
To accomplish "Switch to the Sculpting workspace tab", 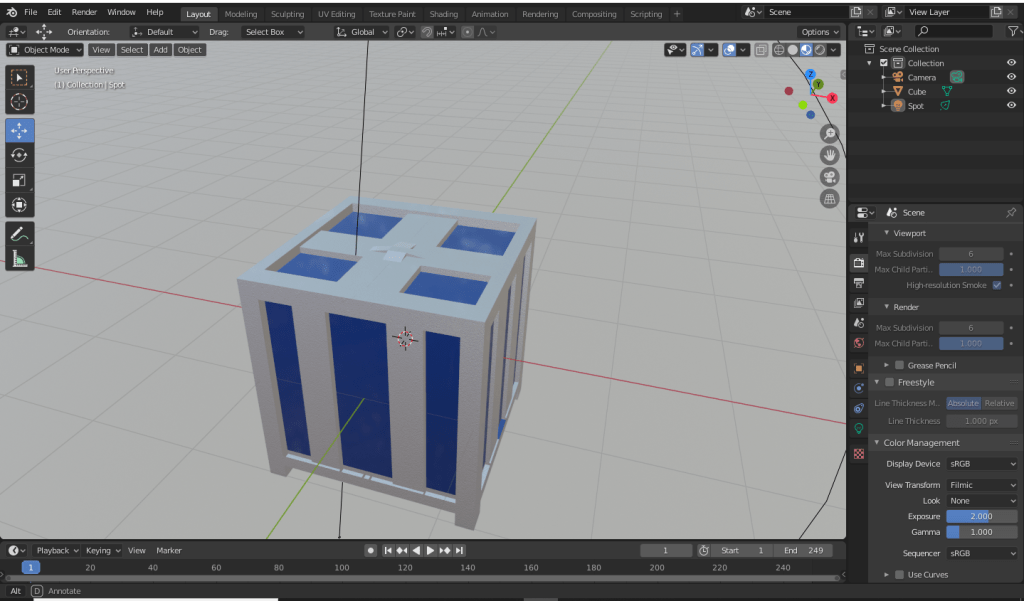I will pyautogui.click(x=287, y=14).
